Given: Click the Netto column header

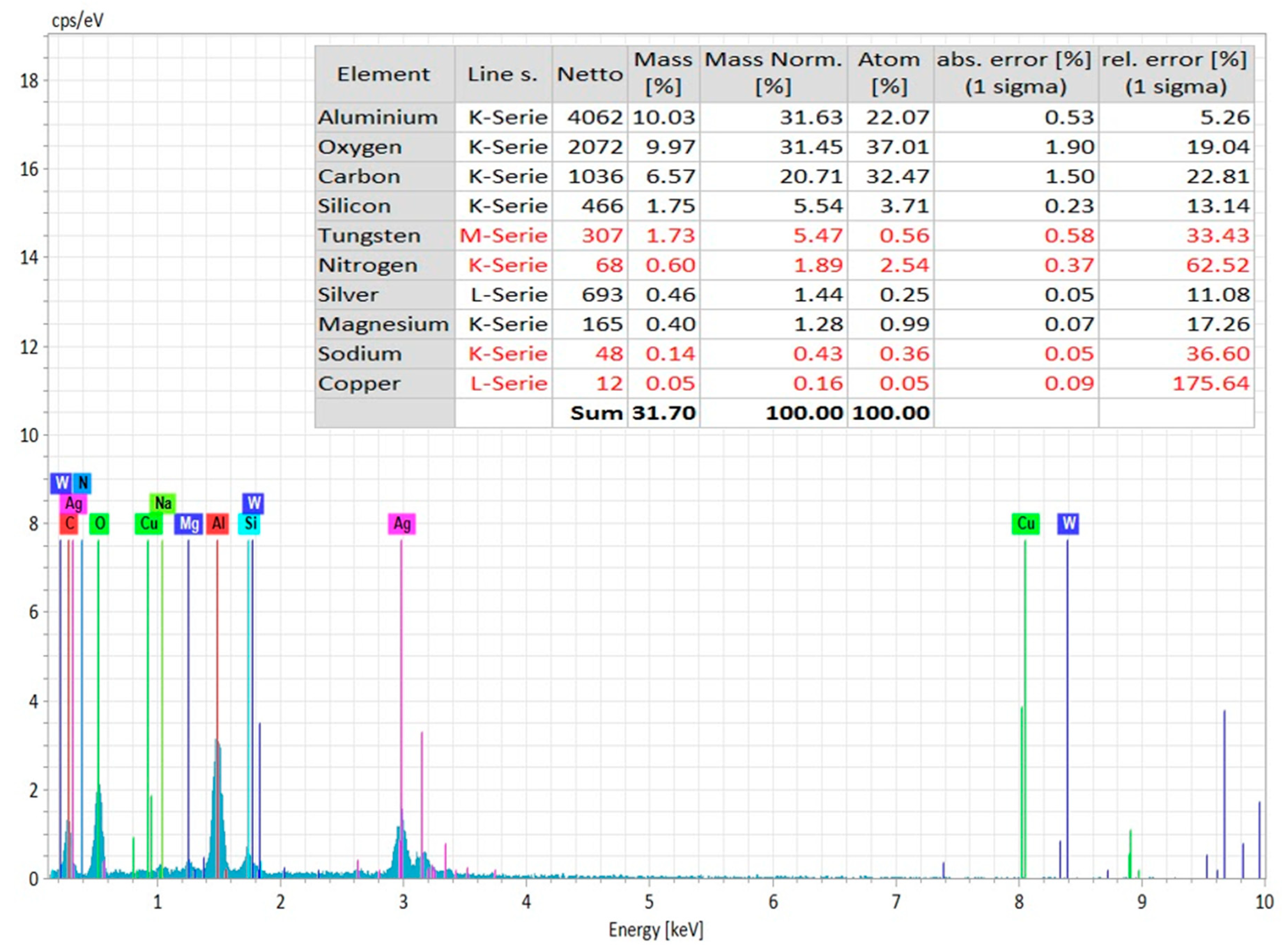Looking at the screenshot, I should (x=590, y=74).
